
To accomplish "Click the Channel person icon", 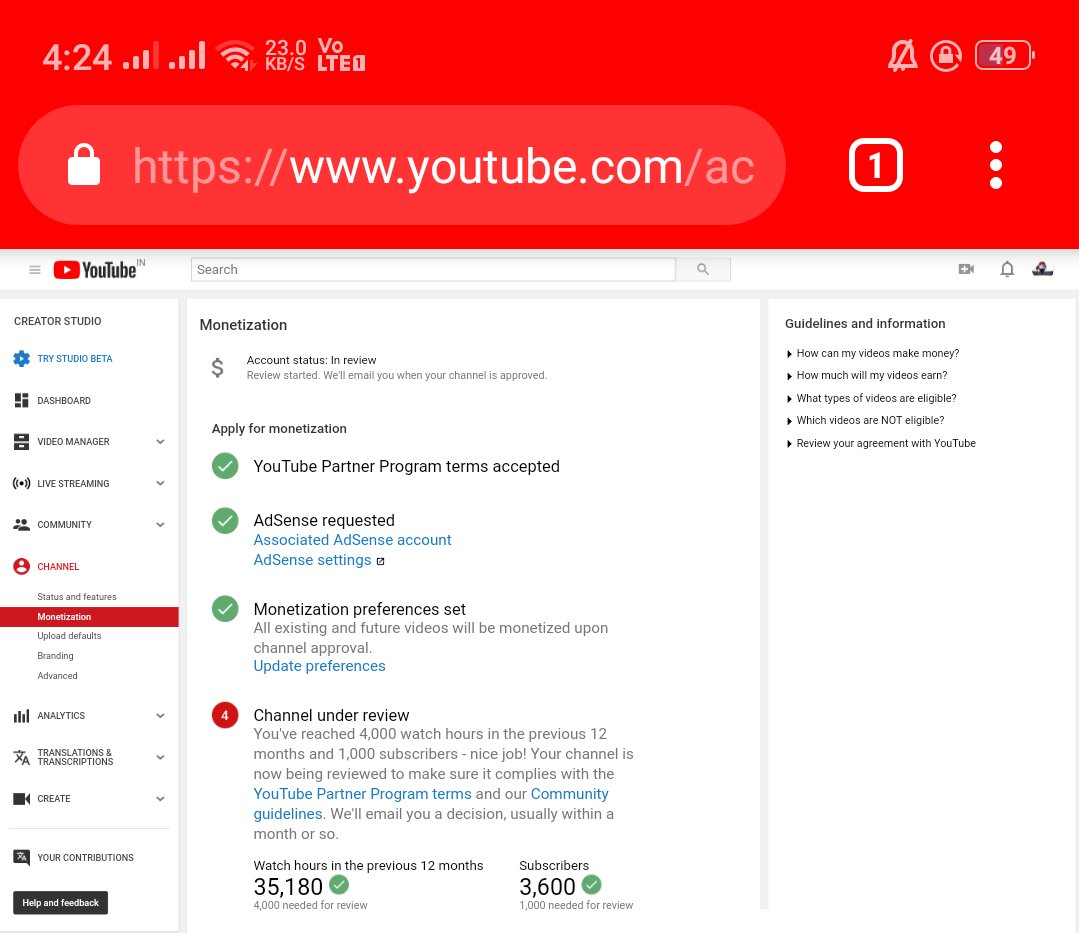I will click(x=21, y=566).
